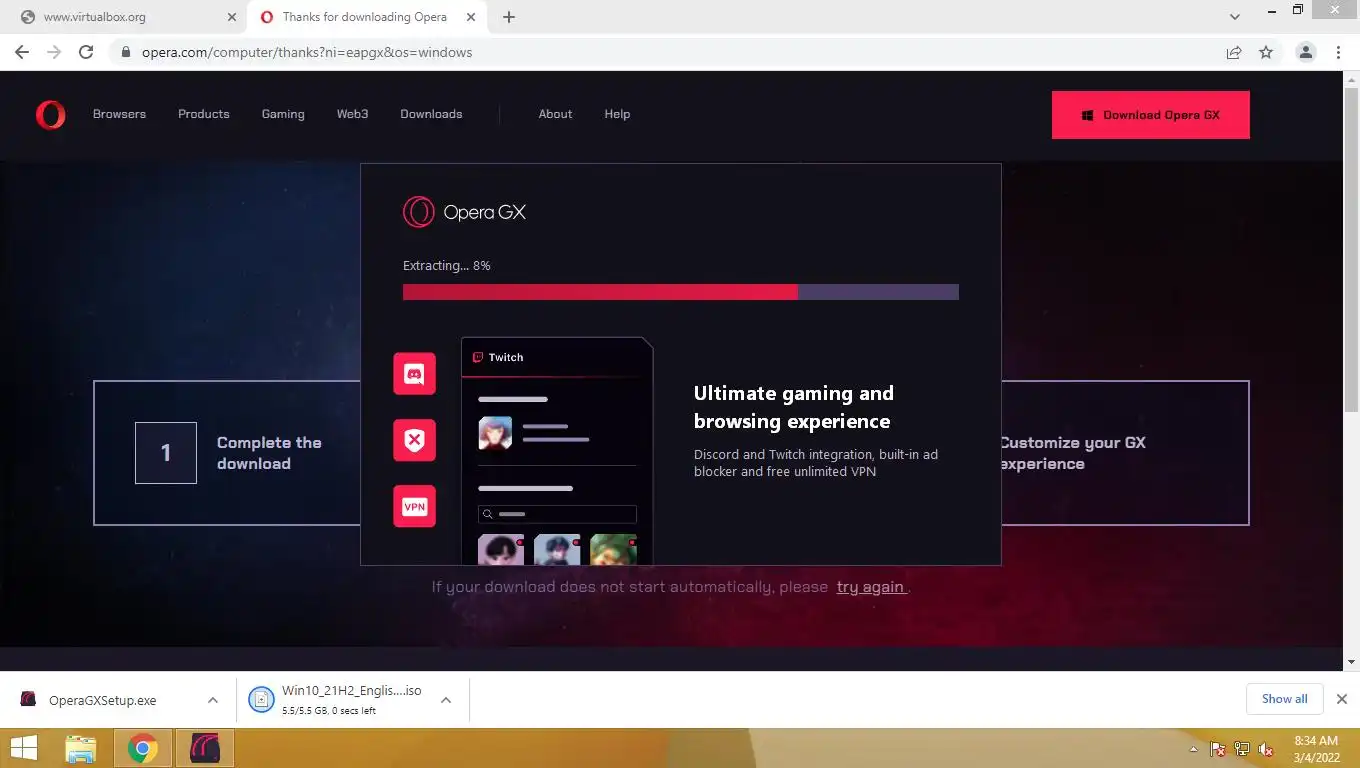Click the network tray icon
Image resolution: width=1360 pixels, height=768 pixels.
point(1242,749)
